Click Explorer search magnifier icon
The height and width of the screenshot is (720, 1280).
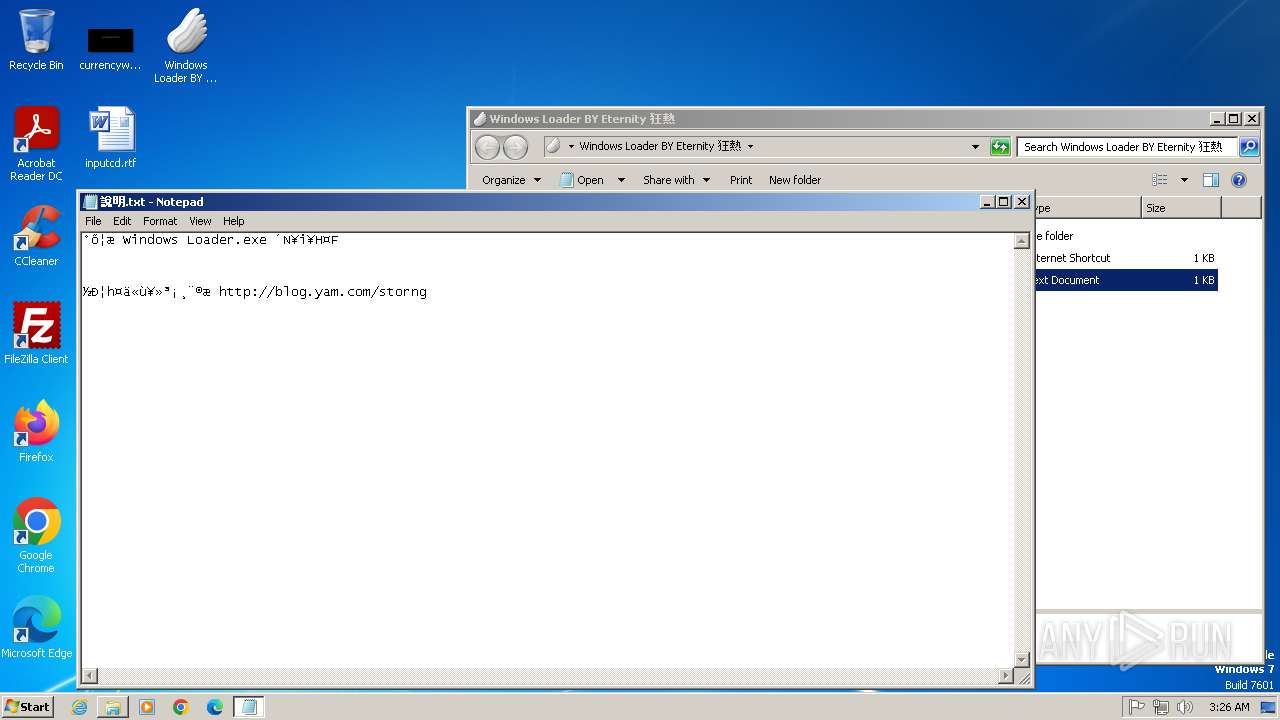point(1248,147)
